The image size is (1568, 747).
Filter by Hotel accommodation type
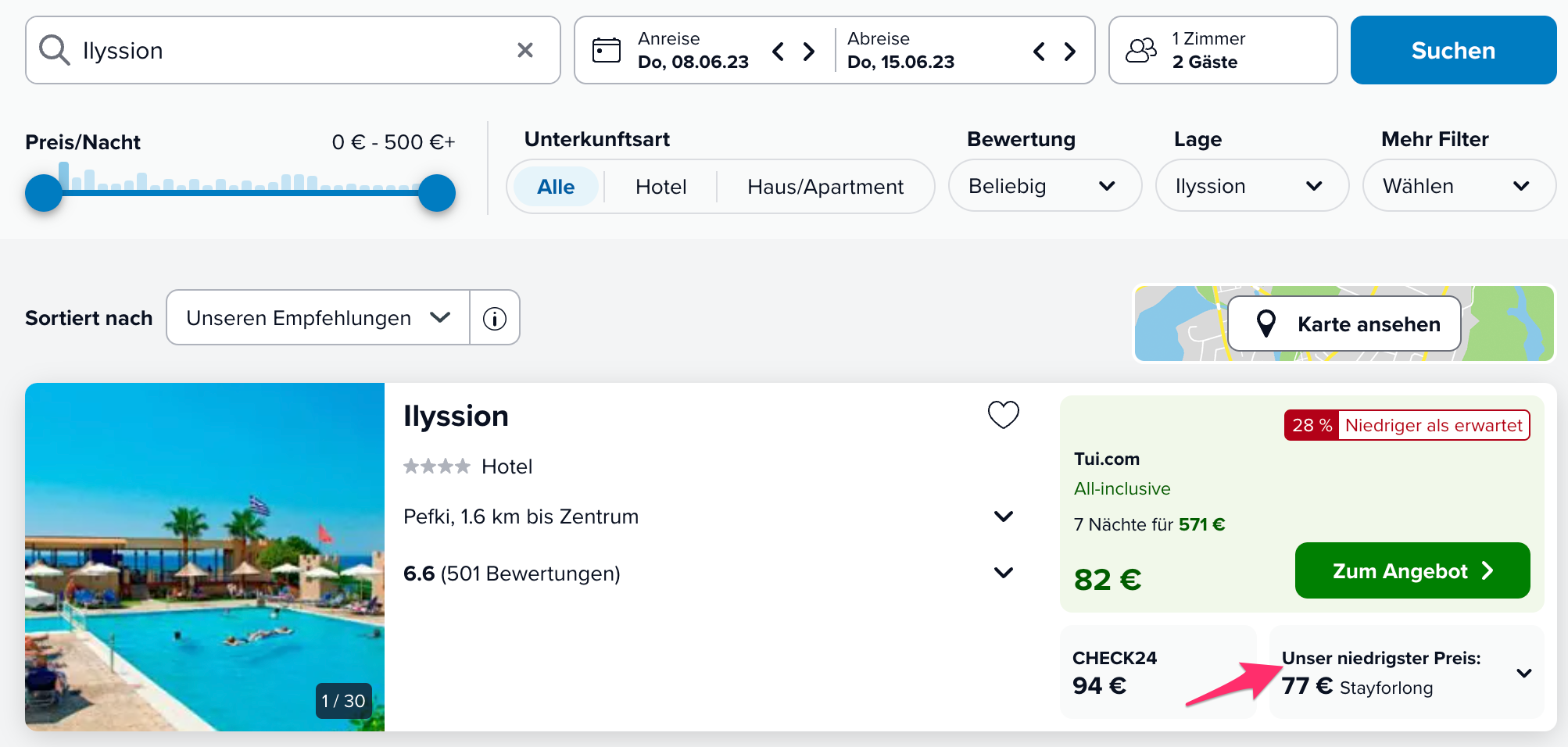[660, 187]
